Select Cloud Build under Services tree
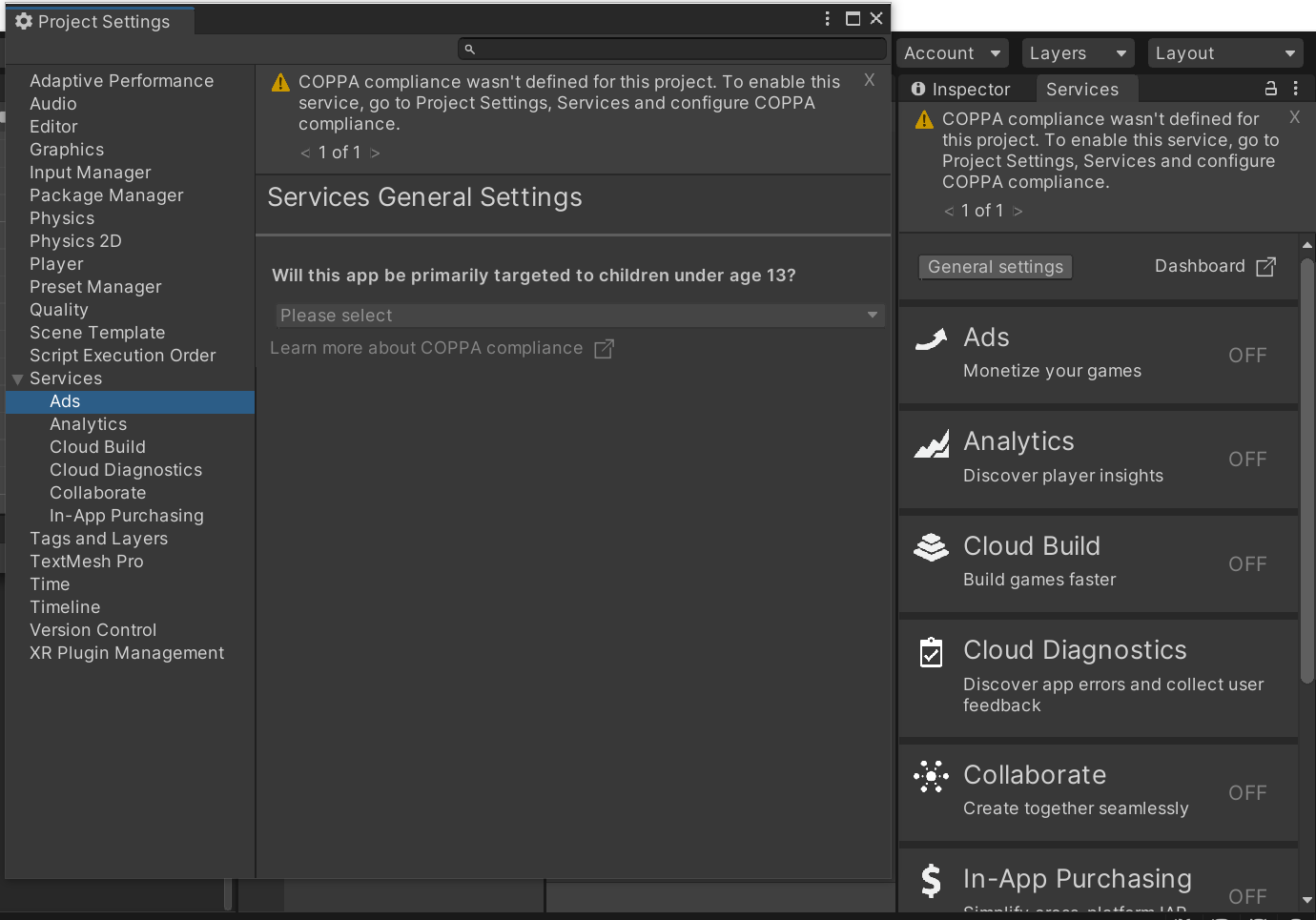 pos(97,447)
